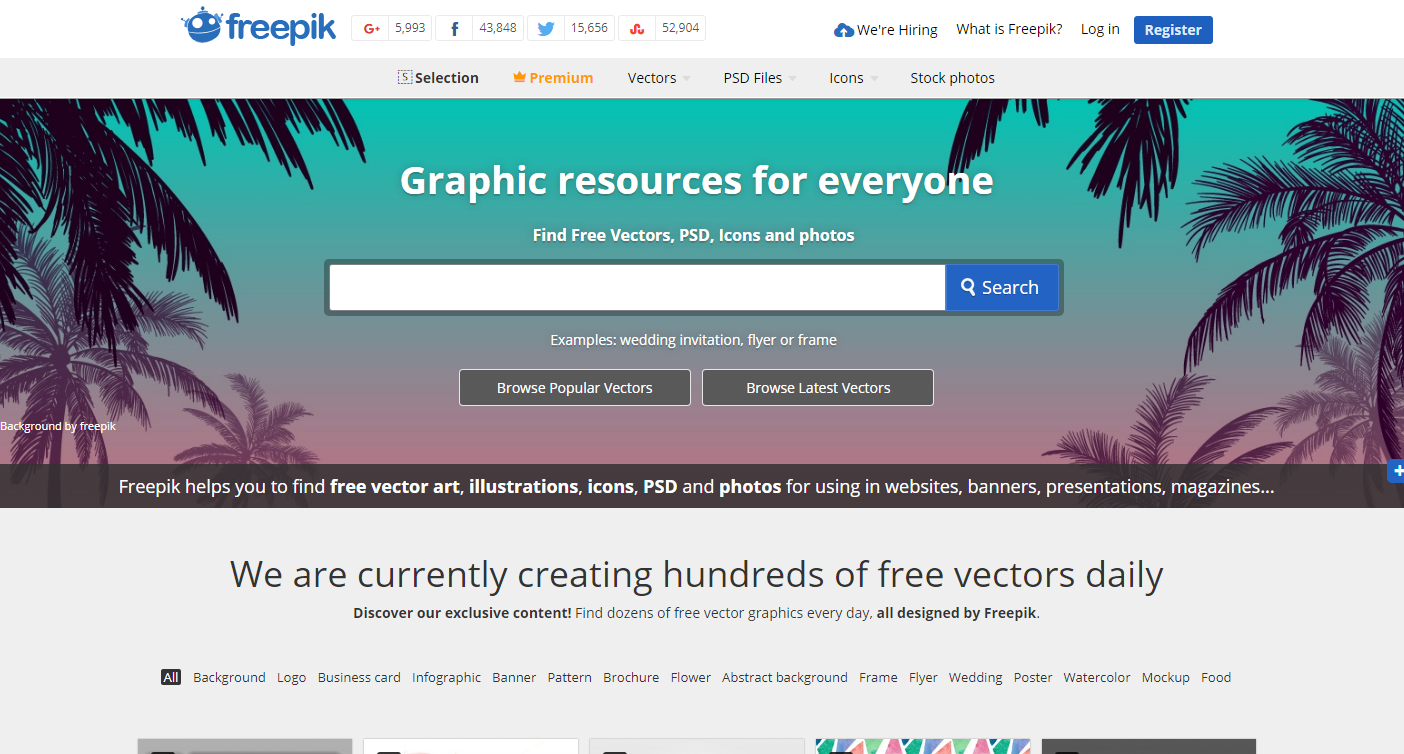Screen dimensions: 1404x754
Task: Click the Twitter share icon
Action: pyautogui.click(x=545, y=29)
